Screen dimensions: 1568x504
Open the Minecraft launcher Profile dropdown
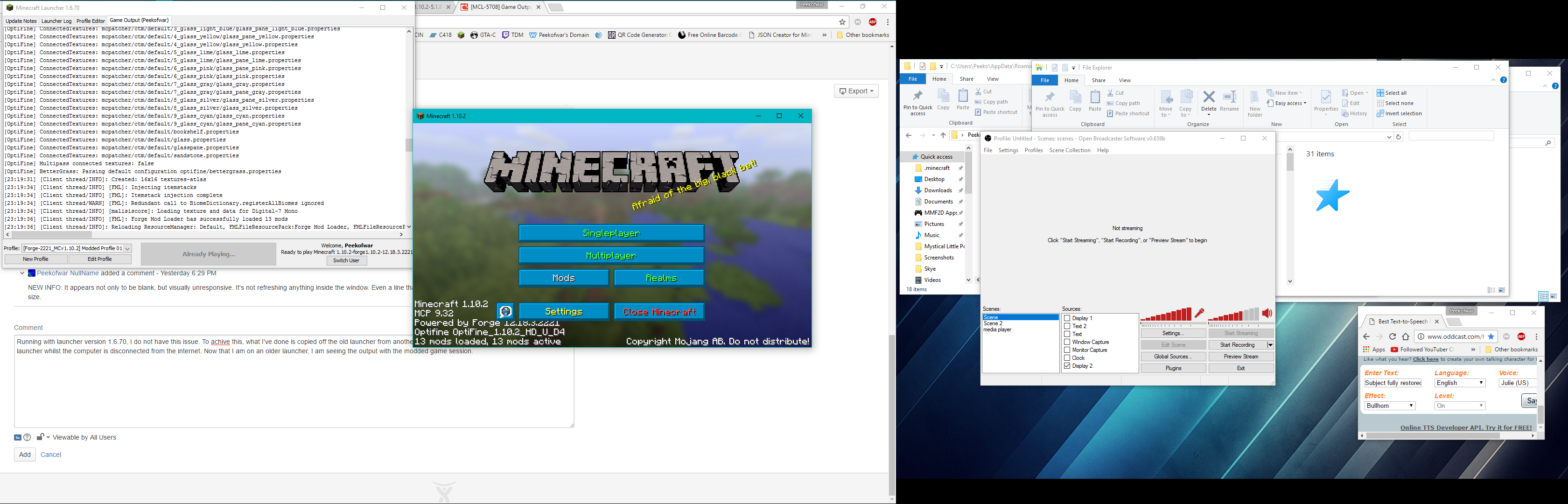(127, 248)
